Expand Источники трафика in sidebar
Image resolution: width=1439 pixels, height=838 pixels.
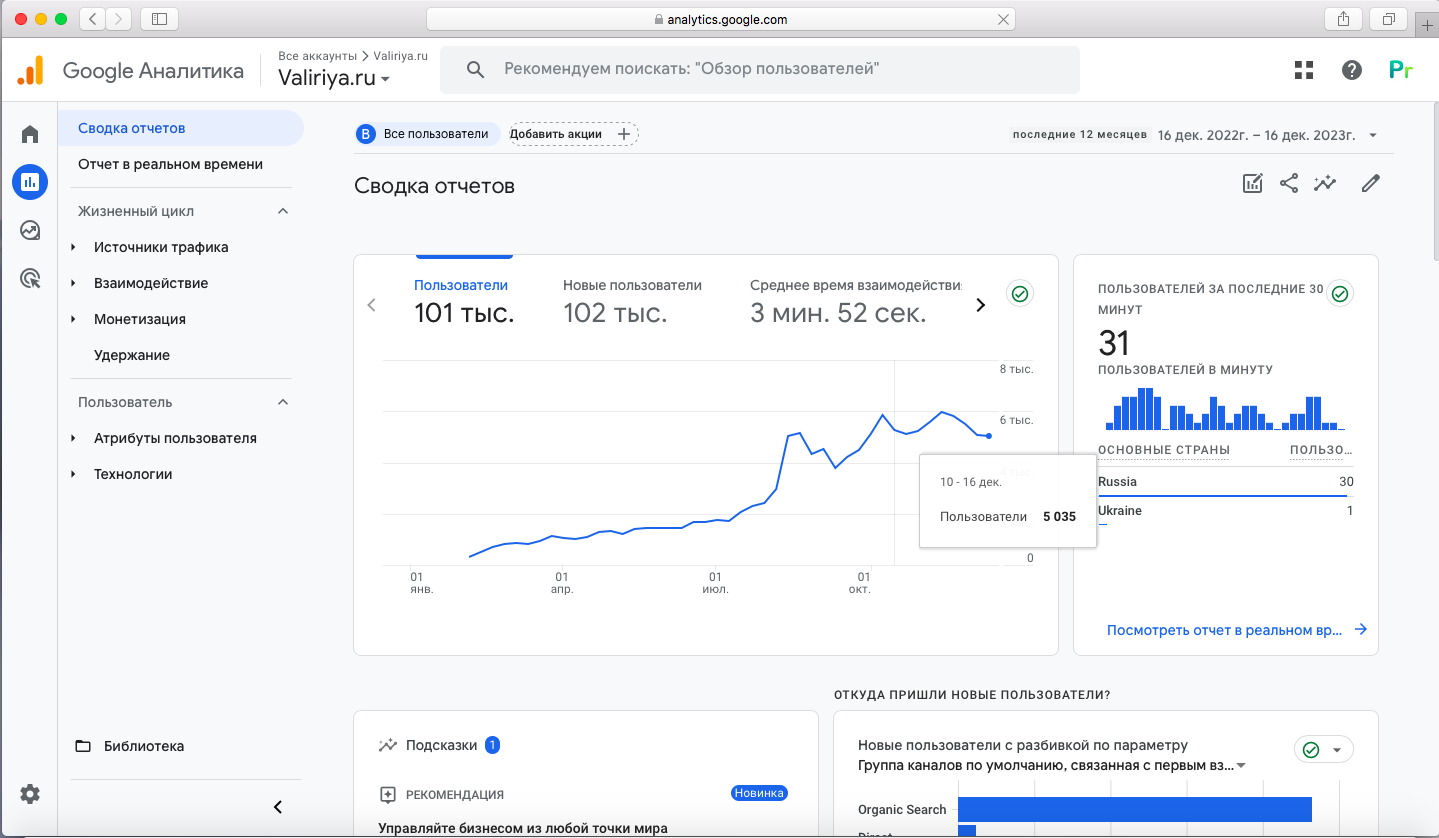[x=73, y=247]
